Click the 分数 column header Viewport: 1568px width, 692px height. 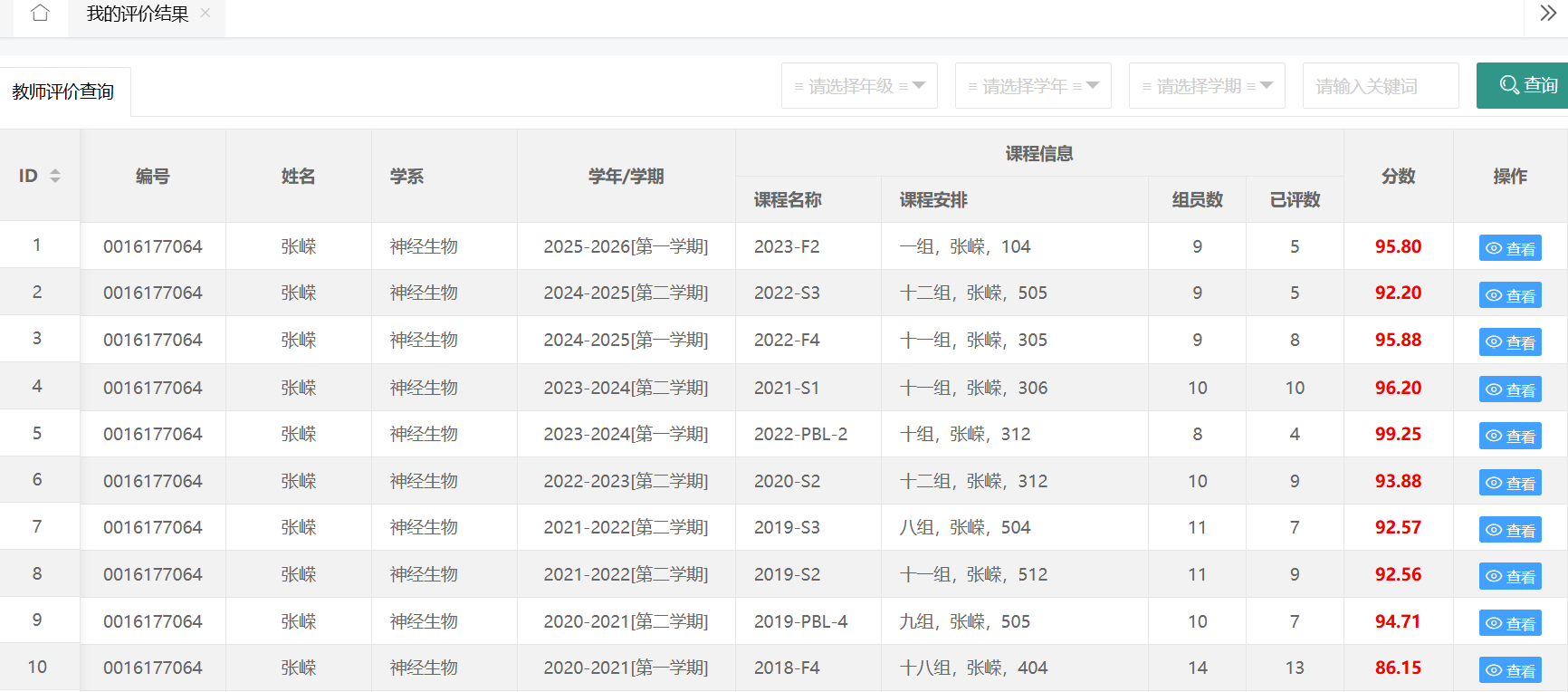[1399, 176]
